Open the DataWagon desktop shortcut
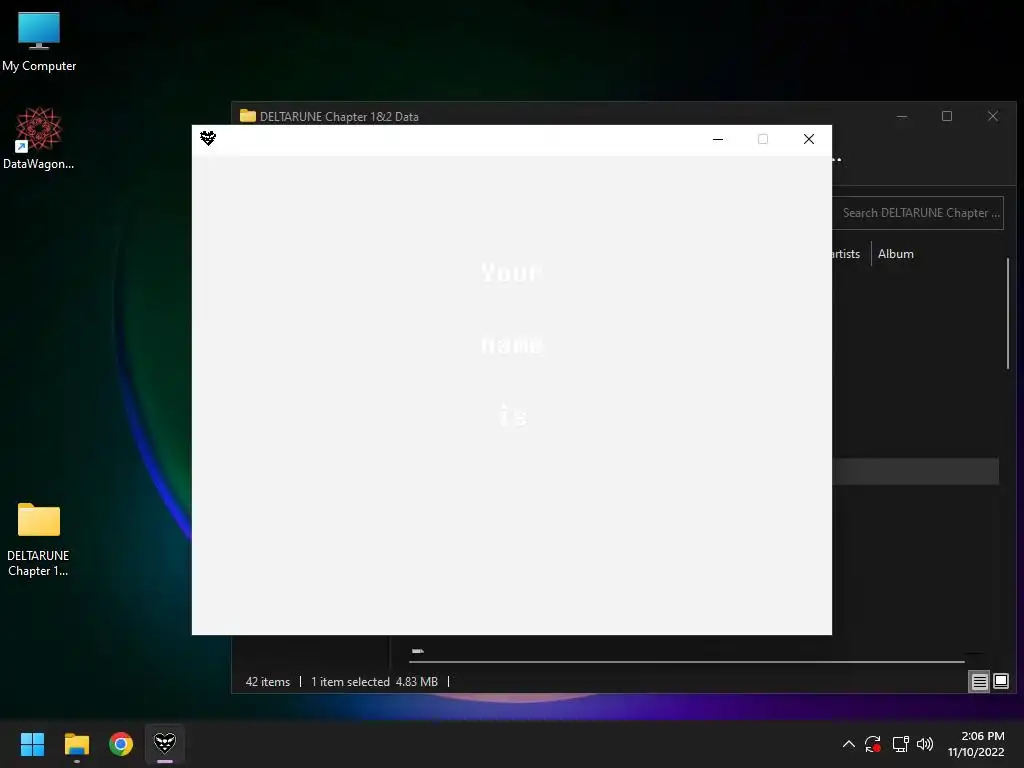 39,138
